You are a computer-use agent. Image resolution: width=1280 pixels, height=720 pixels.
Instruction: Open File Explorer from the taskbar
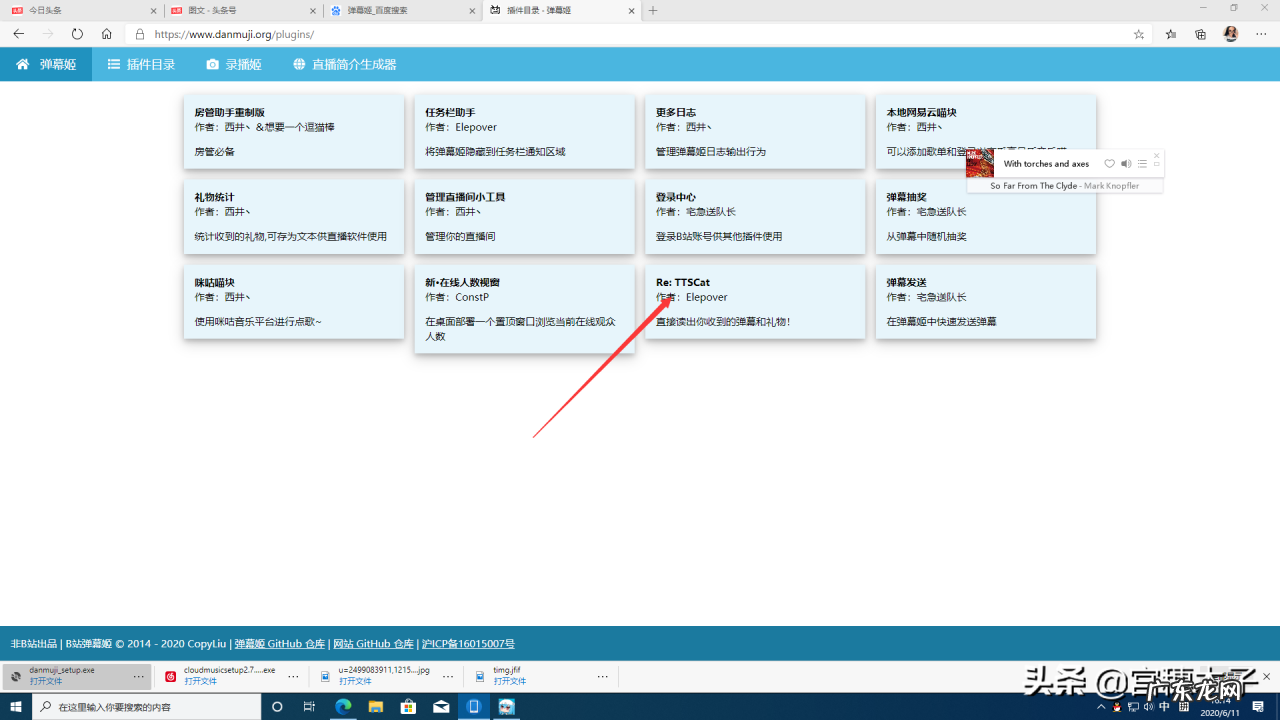coord(375,706)
